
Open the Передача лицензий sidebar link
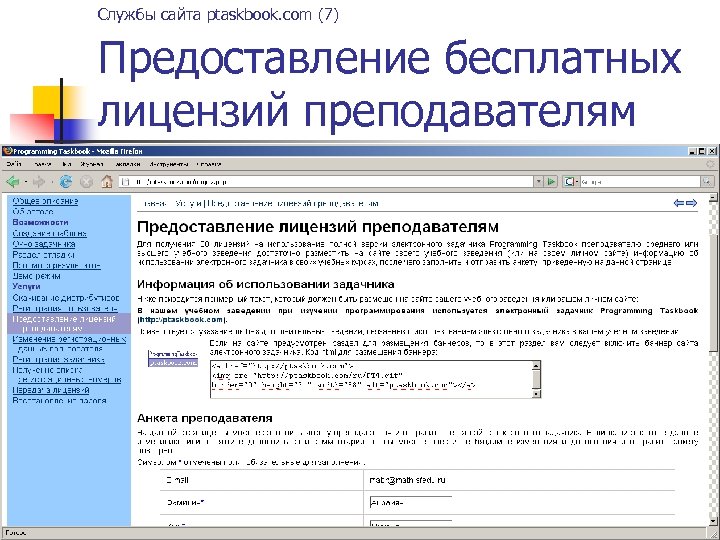[x=51, y=390]
